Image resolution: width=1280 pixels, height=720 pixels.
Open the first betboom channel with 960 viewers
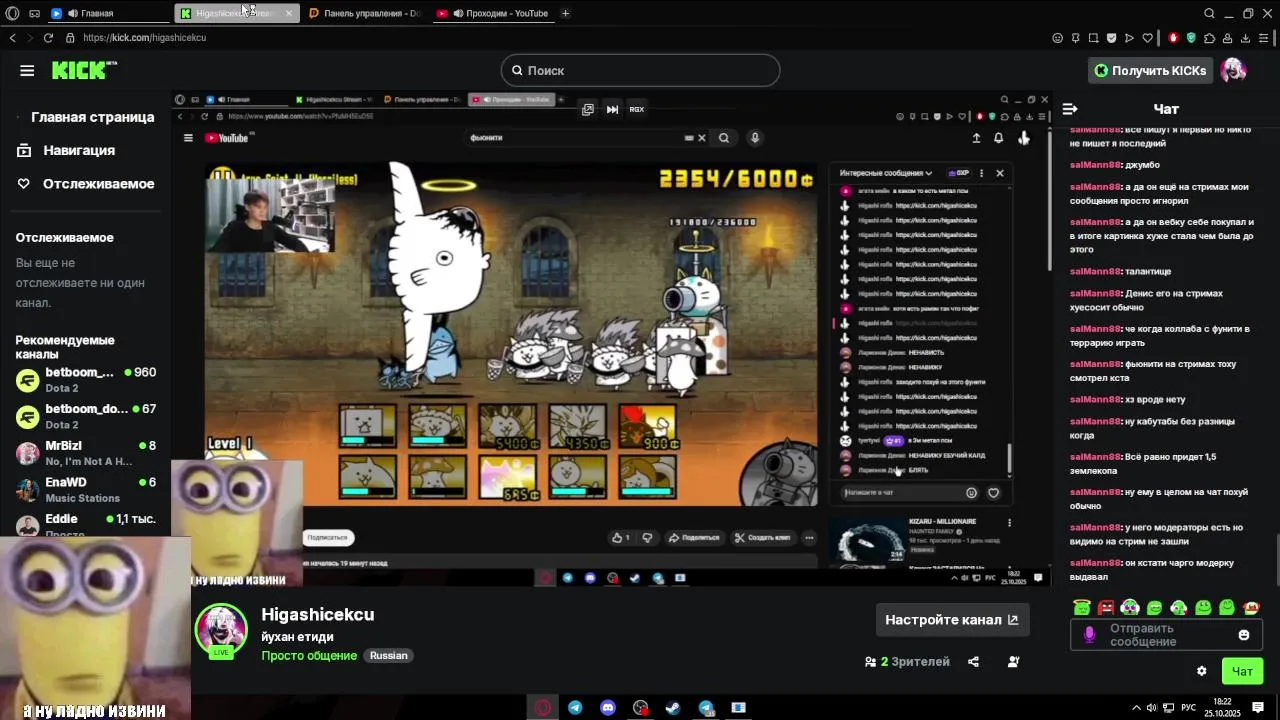(86, 380)
